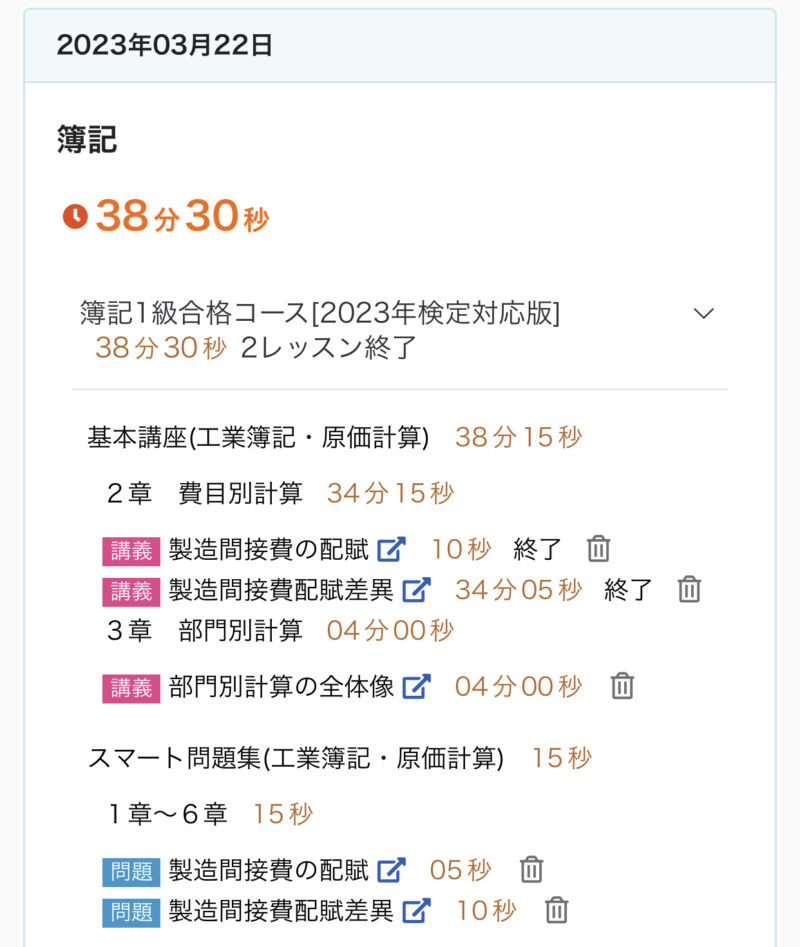Open external link for 製造間接費配賦差異 problem

point(415,911)
